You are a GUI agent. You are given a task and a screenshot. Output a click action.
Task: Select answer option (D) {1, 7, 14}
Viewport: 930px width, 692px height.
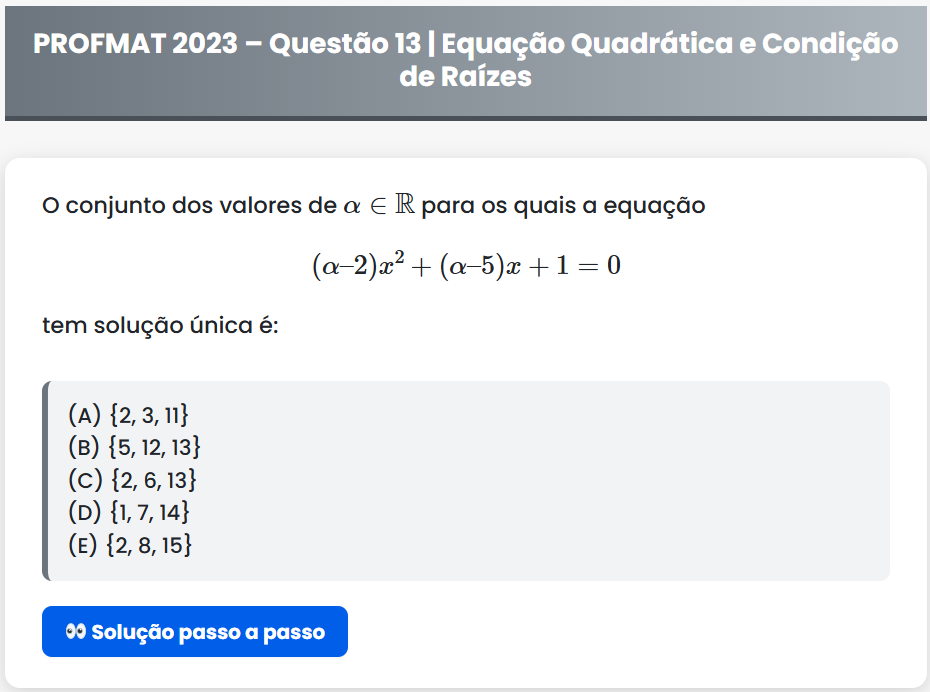click(x=129, y=513)
